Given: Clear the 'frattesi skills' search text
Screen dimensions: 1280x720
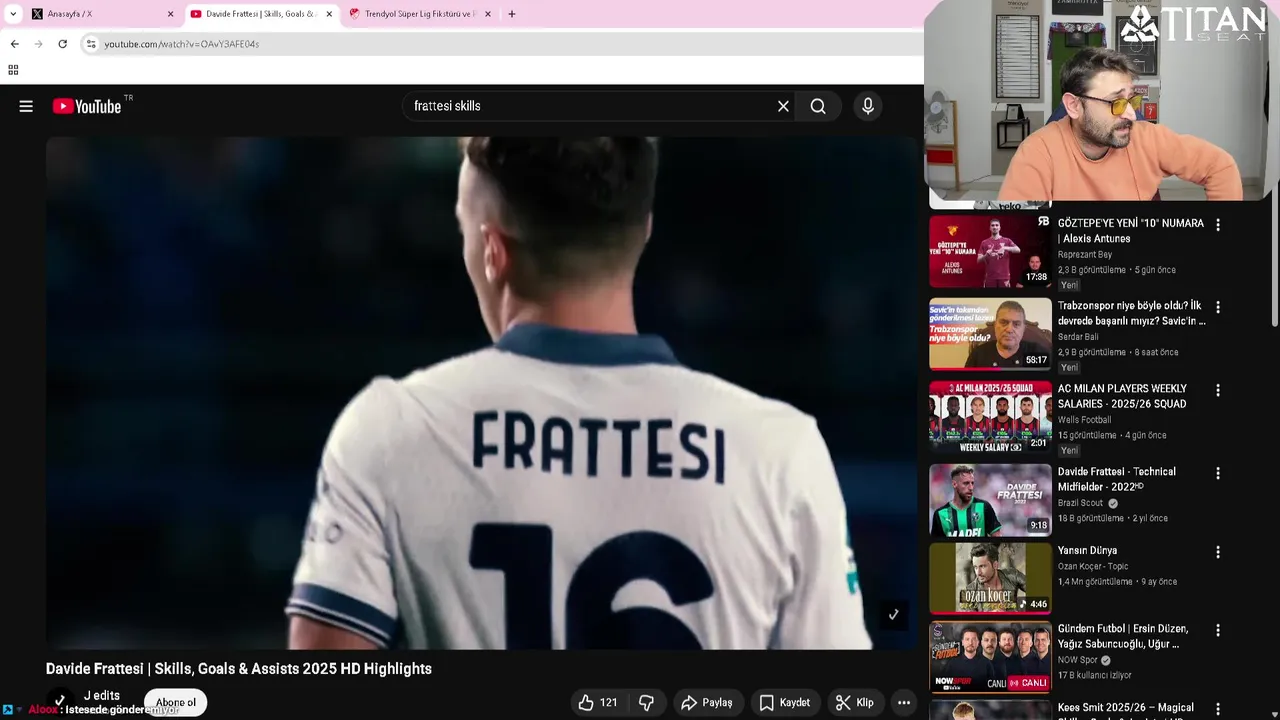Looking at the screenshot, I should (783, 106).
